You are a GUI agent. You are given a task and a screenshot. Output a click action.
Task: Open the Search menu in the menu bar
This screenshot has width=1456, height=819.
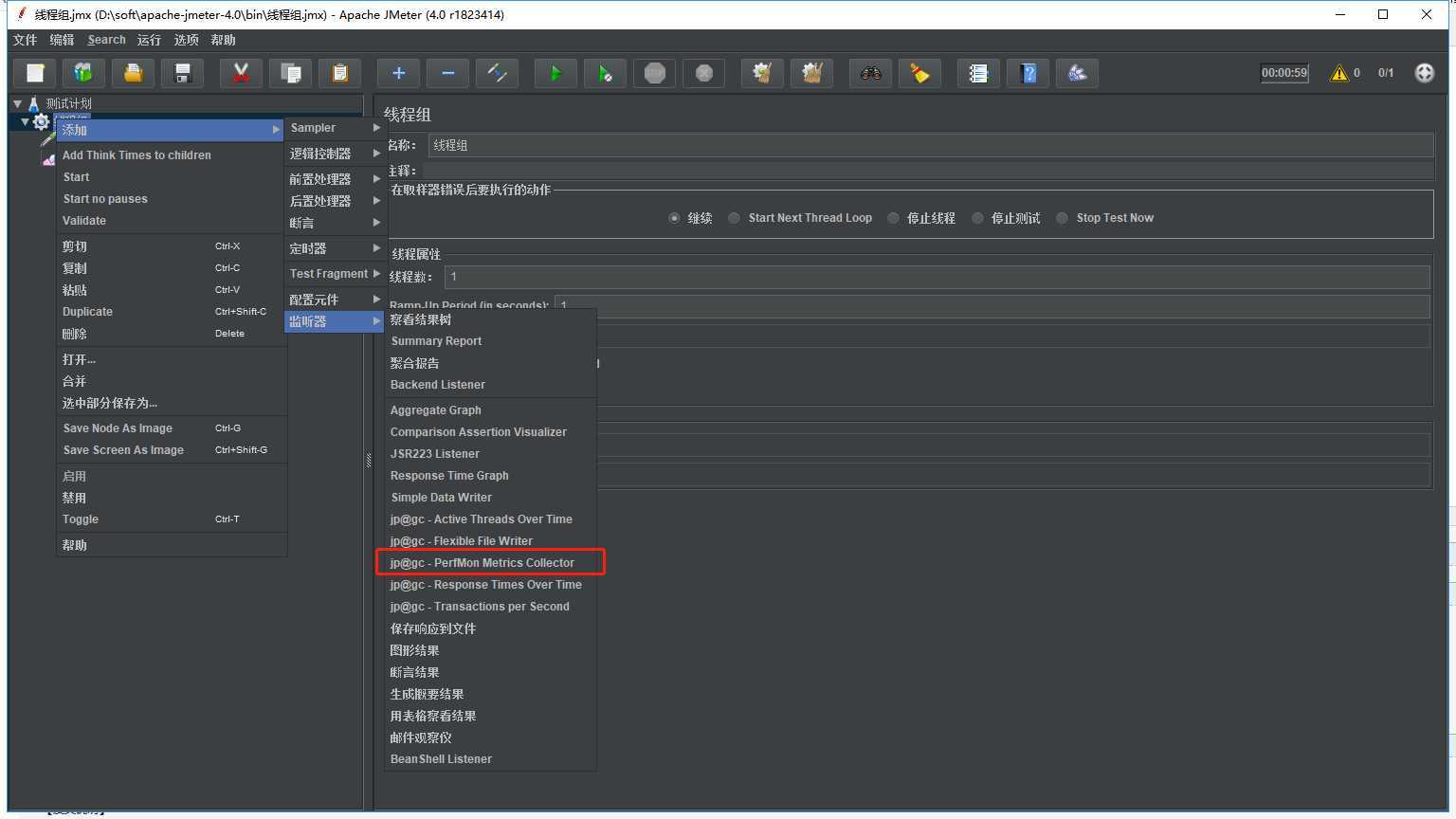[106, 40]
